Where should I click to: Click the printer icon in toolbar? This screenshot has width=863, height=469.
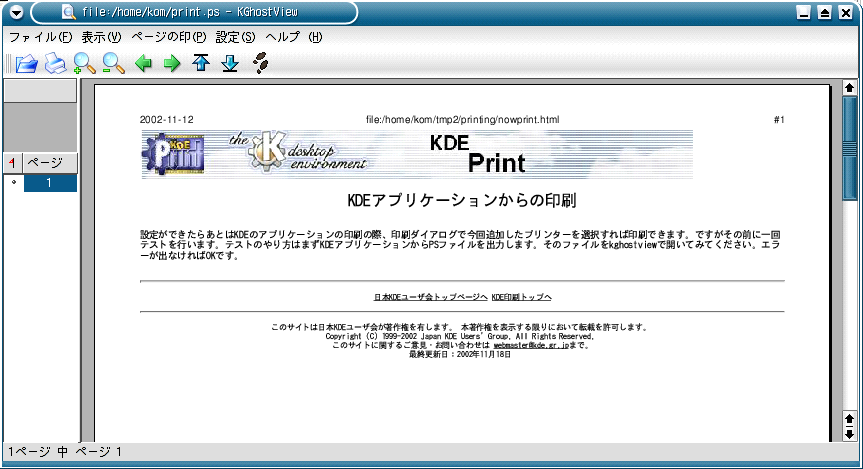click(55, 65)
